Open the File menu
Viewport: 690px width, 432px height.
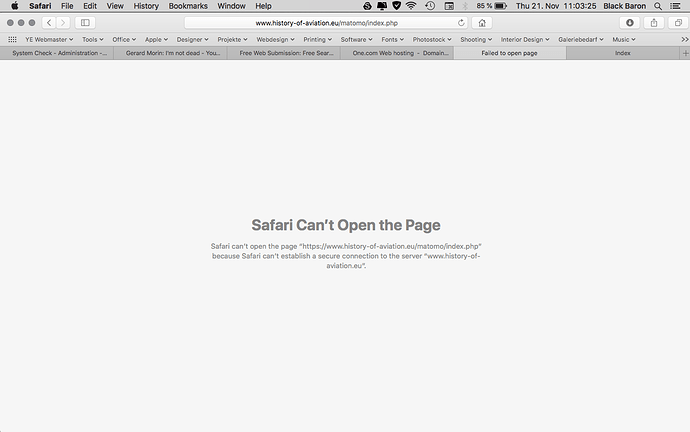tap(67, 6)
